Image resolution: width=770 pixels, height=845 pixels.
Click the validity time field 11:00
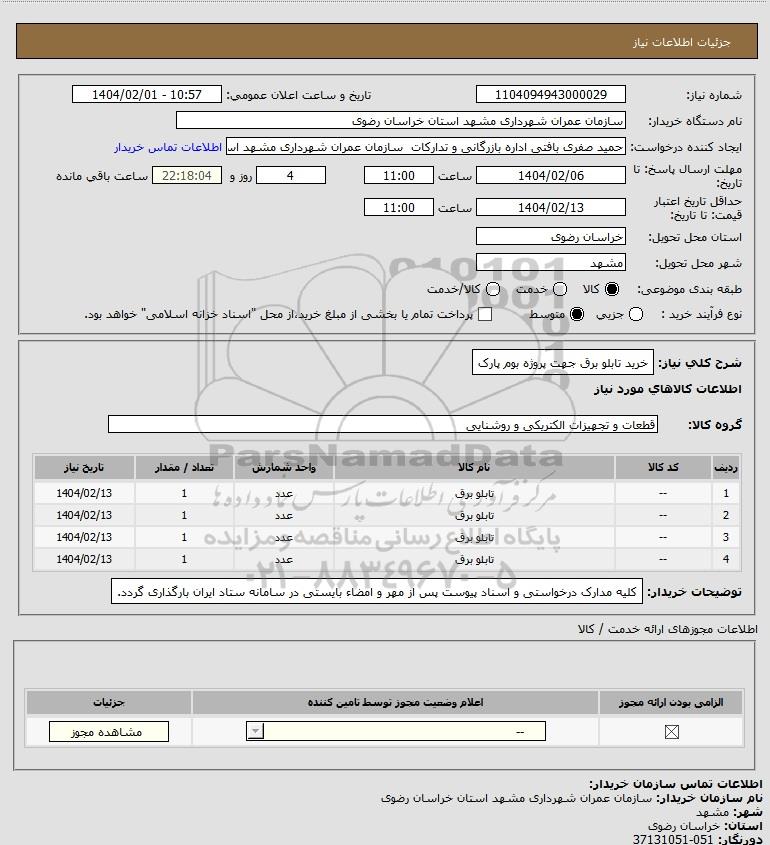tap(399, 207)
